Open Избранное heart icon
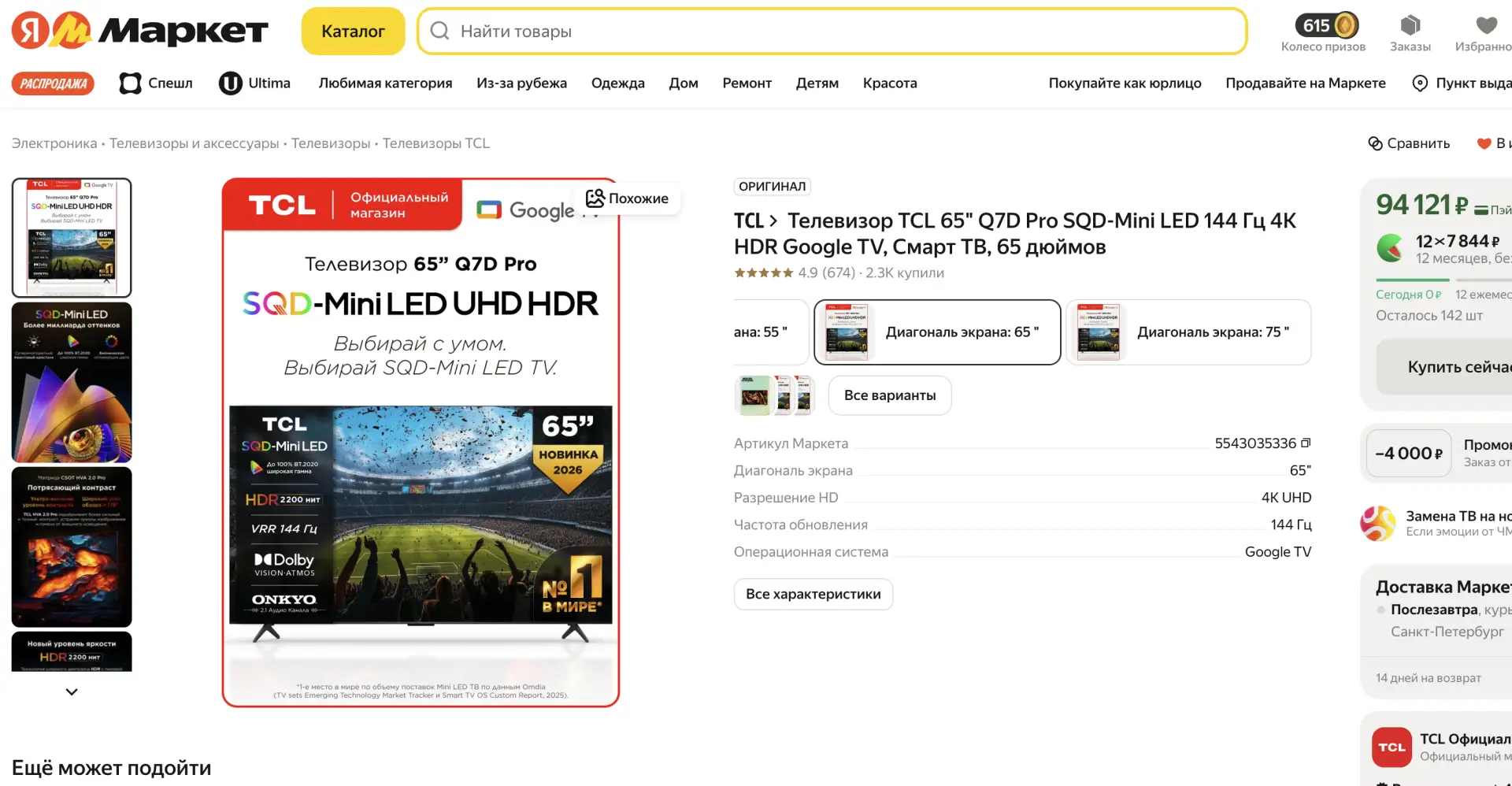This screenshot has width=1512, height=786. (x=1486, y=25)
